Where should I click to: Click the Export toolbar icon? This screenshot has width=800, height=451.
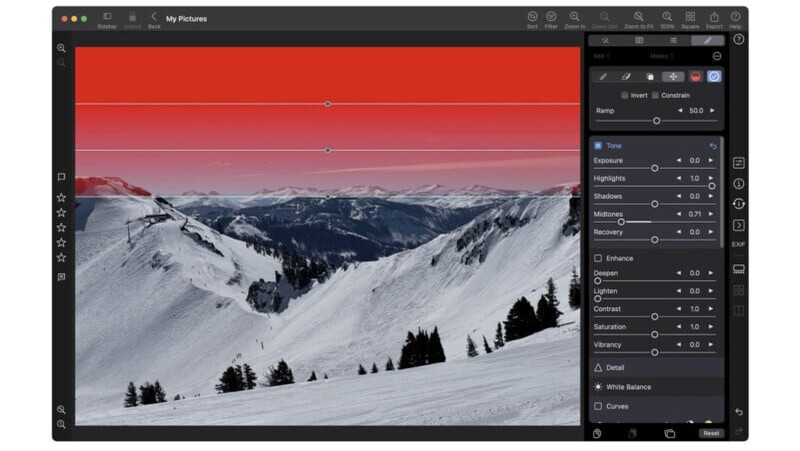pyautogui.click(x=714, y=19)
